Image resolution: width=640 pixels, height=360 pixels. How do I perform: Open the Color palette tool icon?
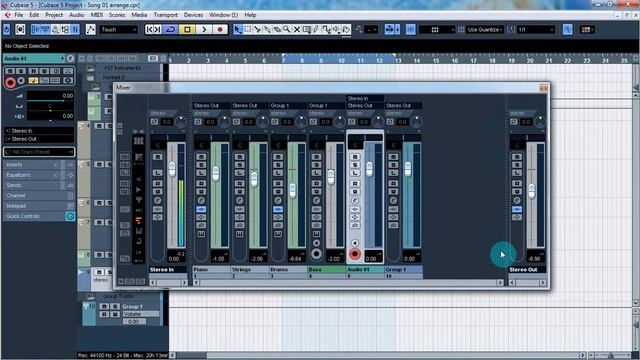point(586,29)
